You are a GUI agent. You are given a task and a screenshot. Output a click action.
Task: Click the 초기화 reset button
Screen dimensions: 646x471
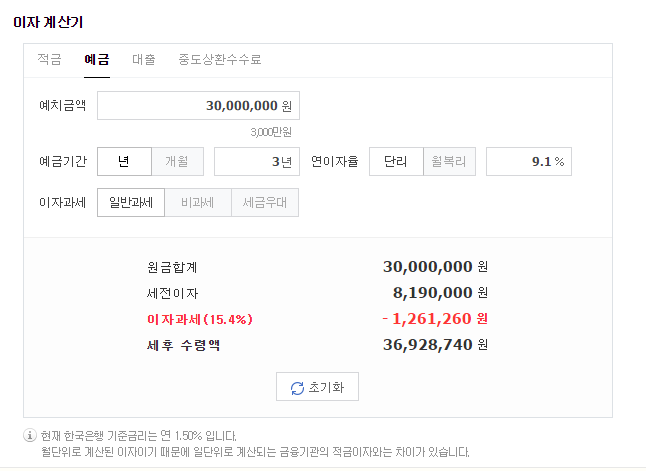[317, 387]
